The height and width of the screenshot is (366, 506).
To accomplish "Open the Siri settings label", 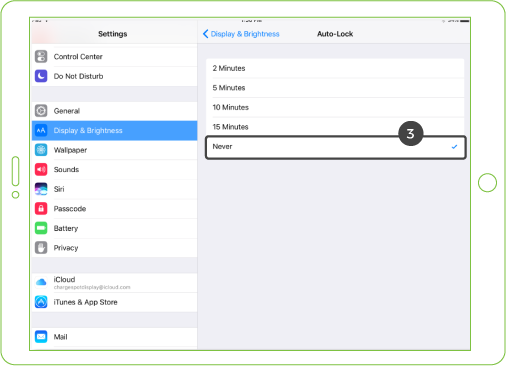I will [x=59, y=189].
